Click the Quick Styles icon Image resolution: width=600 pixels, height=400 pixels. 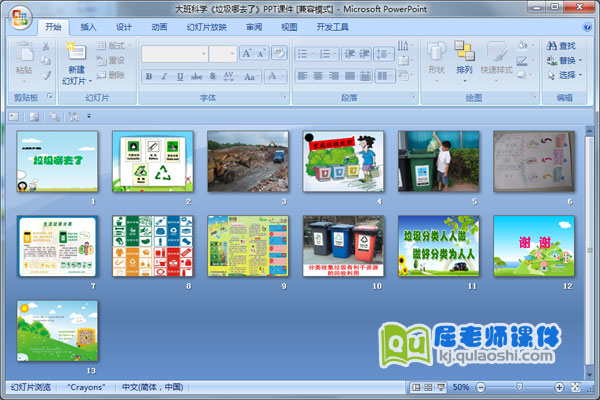click(496, 52)
